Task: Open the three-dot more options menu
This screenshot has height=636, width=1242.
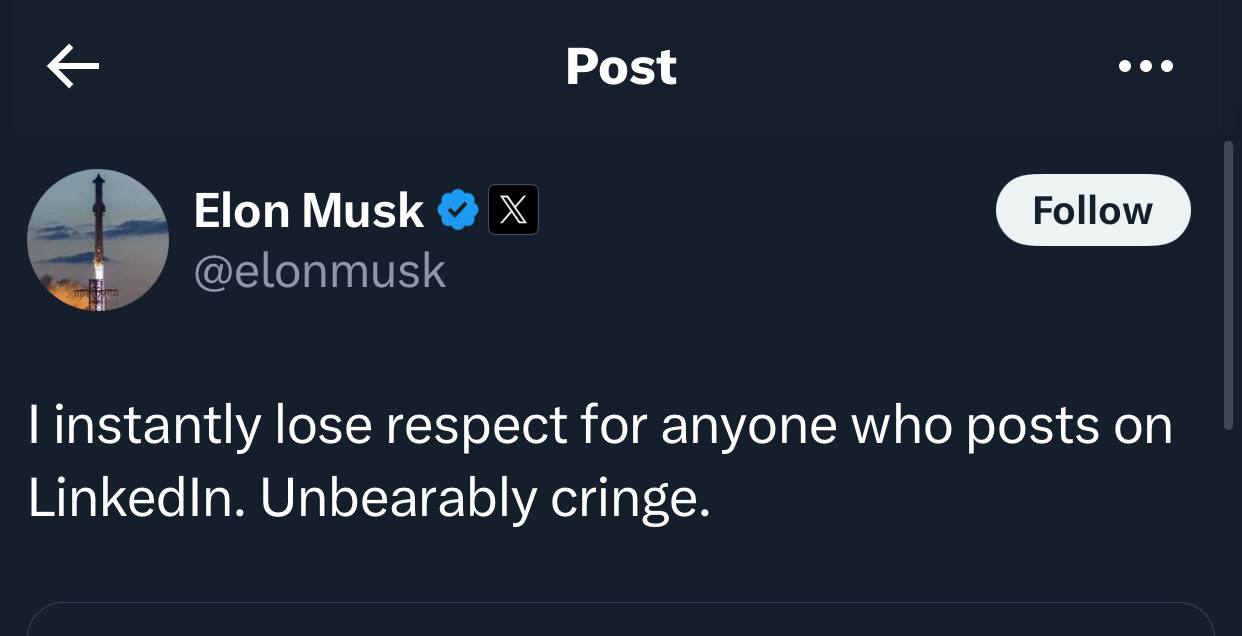Action: [1146, 67]
